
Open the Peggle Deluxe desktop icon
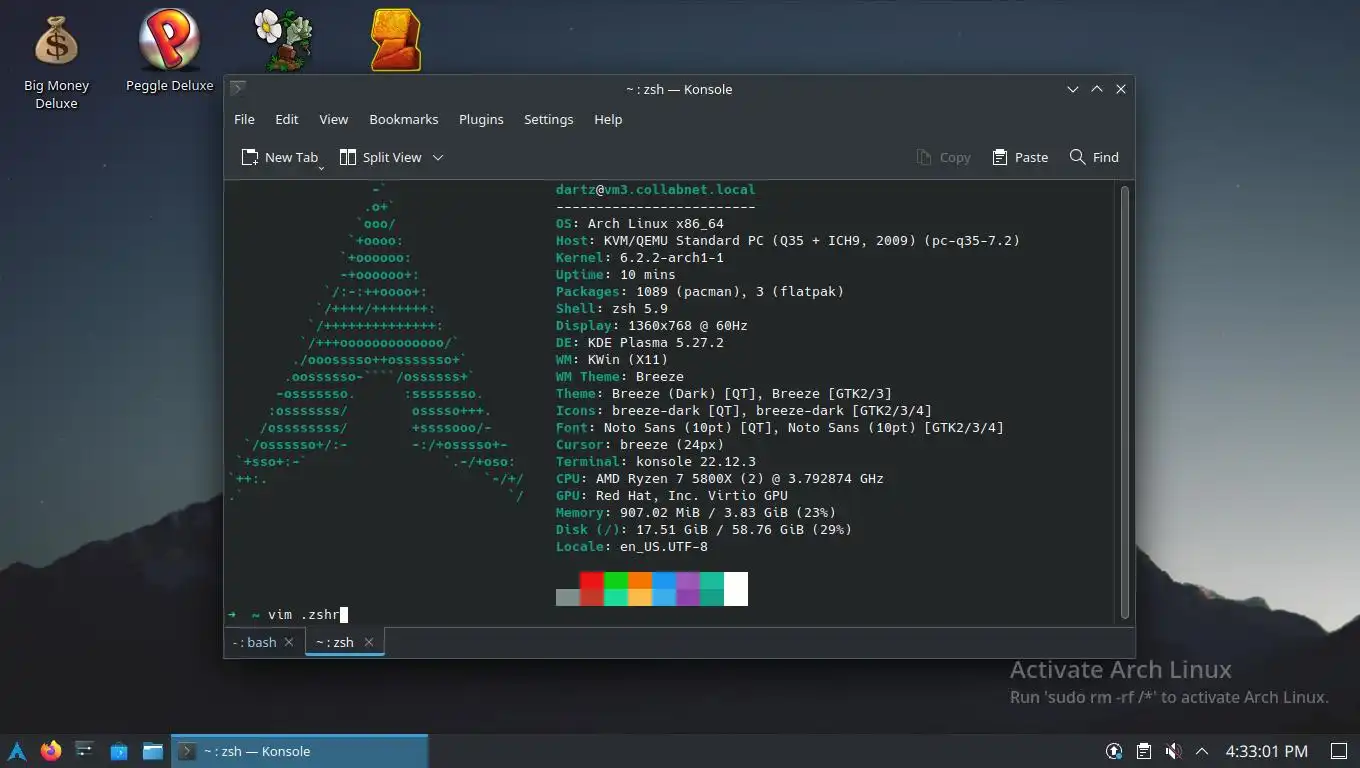point(169,50)
